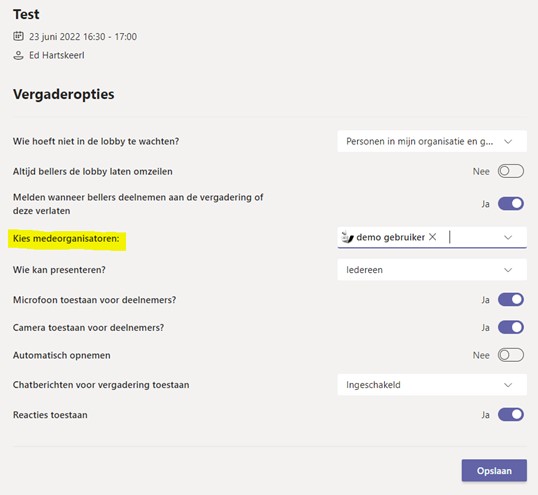Click the organizer person icon beside Ed Hartskeerl
This screenshot has width=538, height=495.
[18, 55]
